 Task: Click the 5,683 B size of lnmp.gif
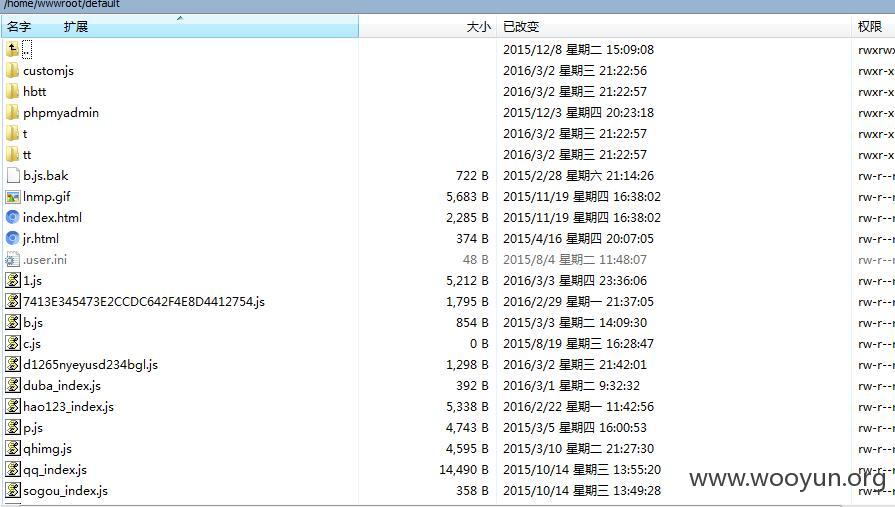pyautogui.click(x=467, y=196)
